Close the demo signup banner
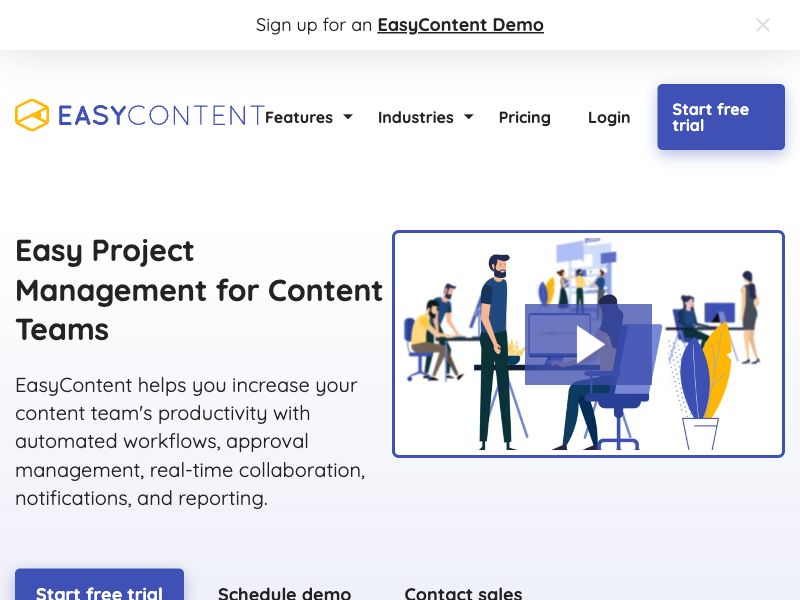 coord(763,25)
